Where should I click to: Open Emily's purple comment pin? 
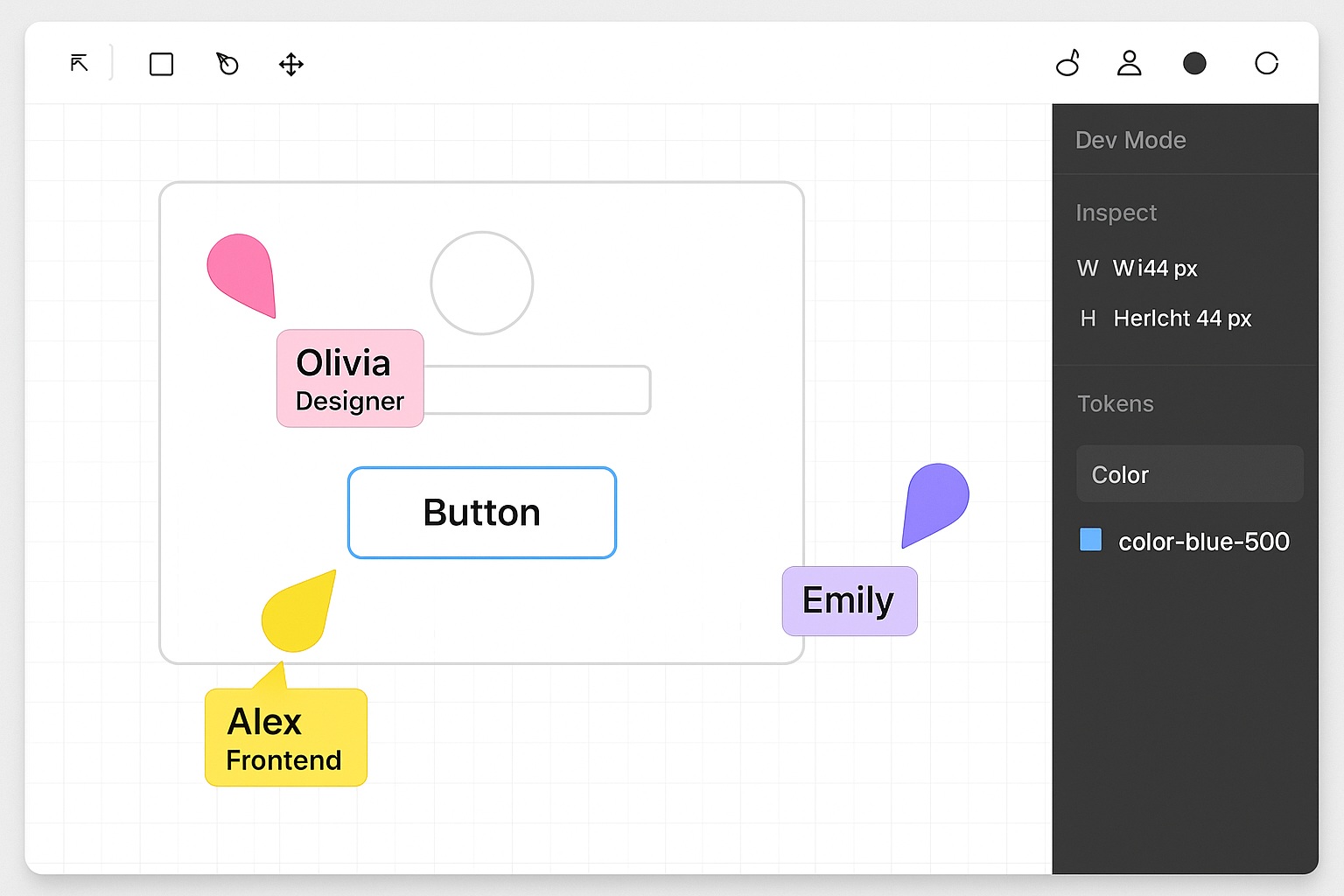tap(934, 503)
